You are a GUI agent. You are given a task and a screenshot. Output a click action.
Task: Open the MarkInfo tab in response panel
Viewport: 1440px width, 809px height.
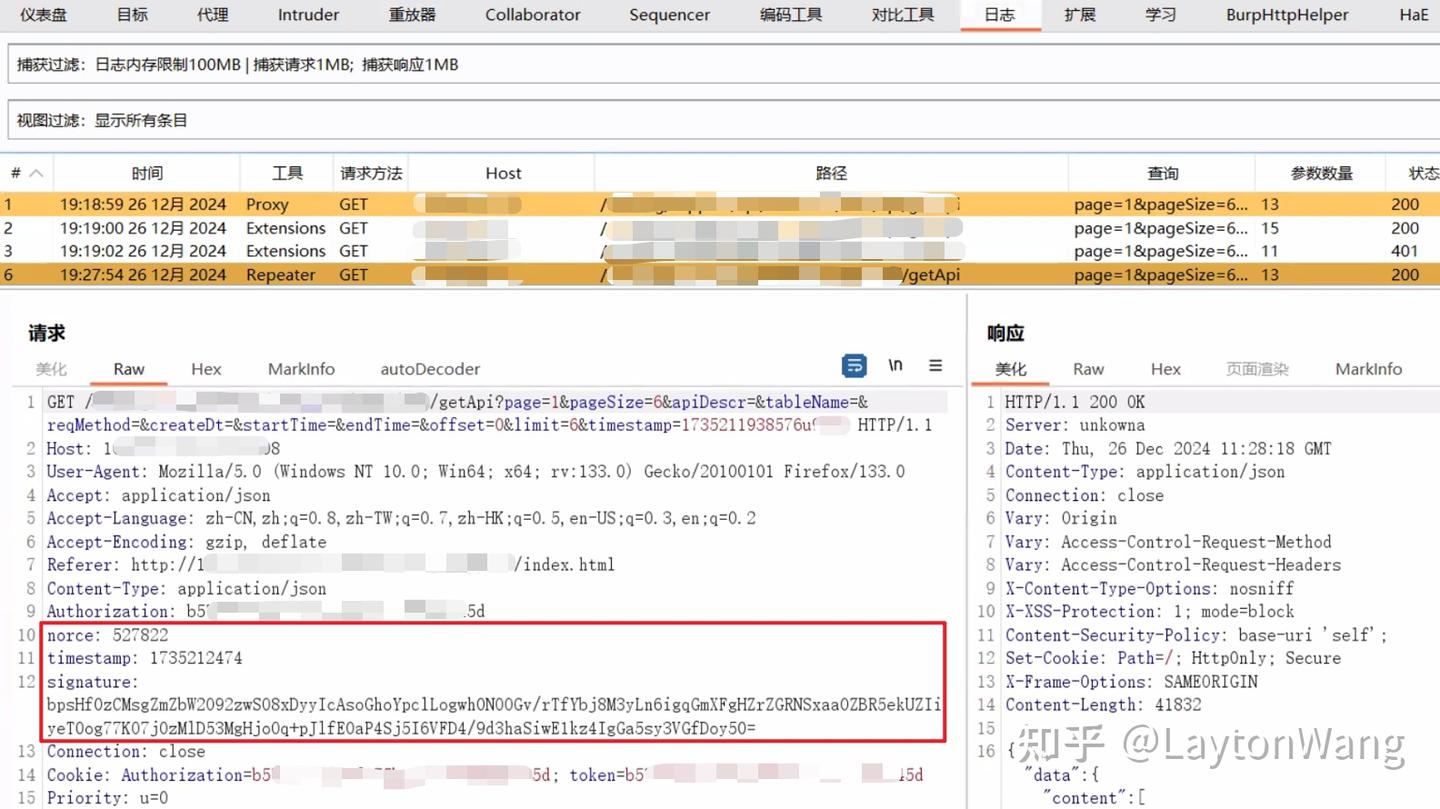pyautogui.click(x=1368, y=369)
